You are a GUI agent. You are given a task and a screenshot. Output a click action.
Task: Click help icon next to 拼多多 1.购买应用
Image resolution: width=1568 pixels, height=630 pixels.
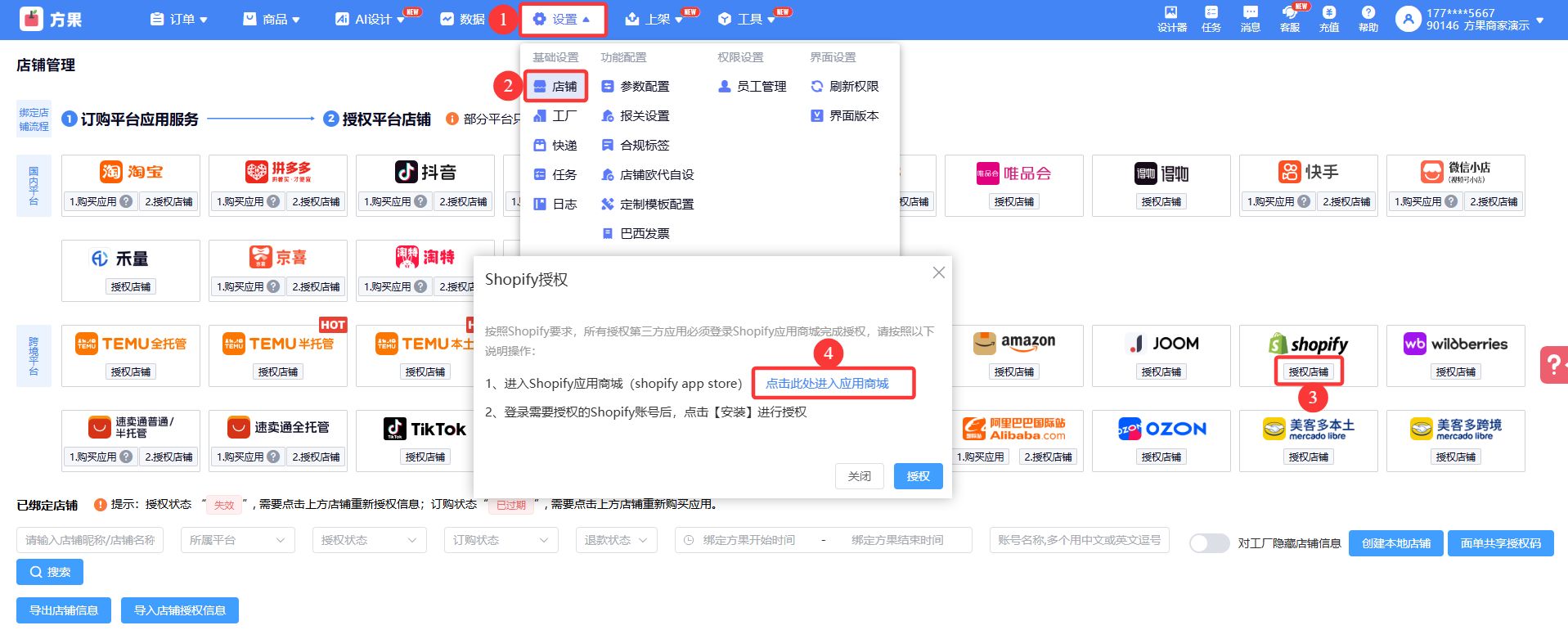[273, 201]
